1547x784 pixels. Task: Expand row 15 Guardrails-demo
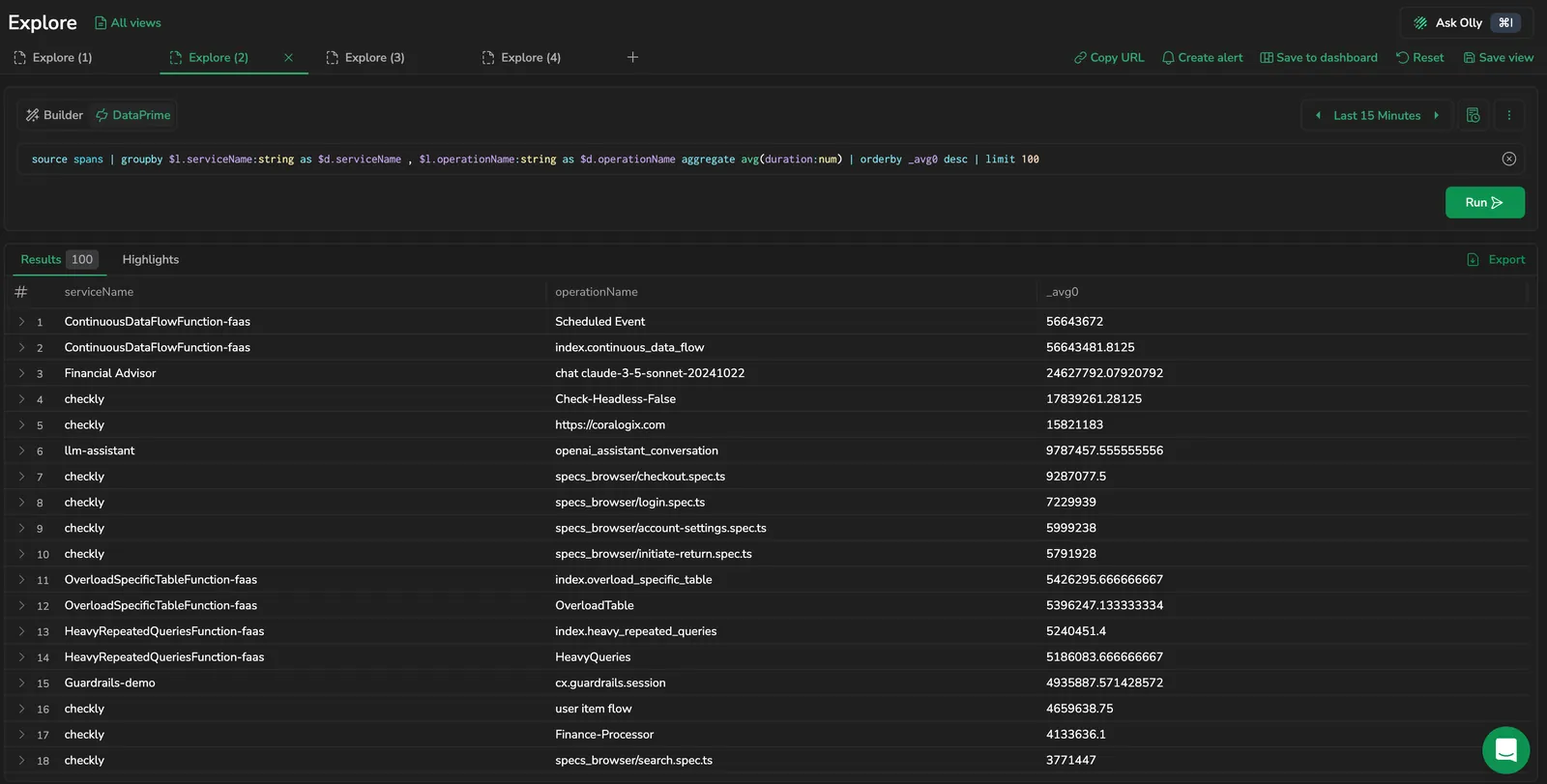point(21,682)
